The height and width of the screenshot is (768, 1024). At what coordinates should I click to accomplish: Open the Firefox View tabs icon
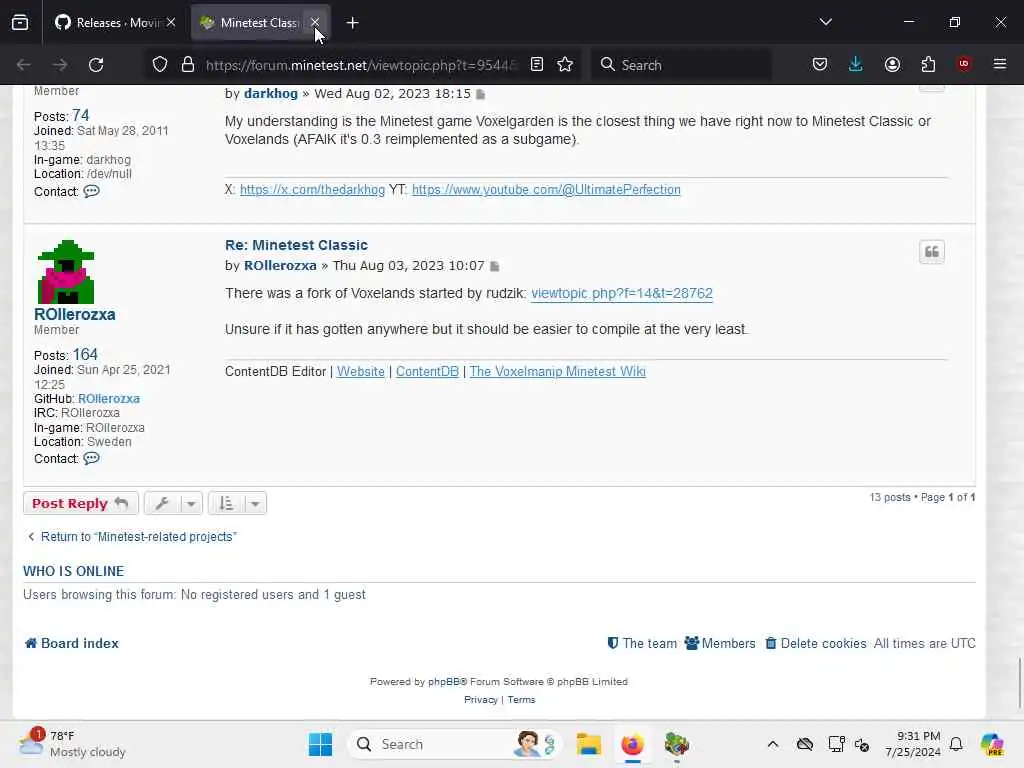point(20,23)
